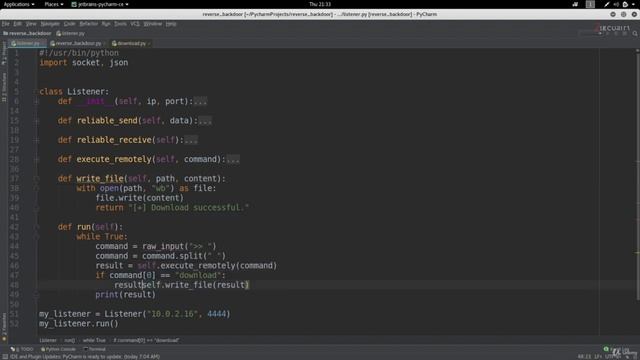Click the power menu icon in system tray
Image resolution: width=640 pixels, height=360 pixels.
pos(625,4)
